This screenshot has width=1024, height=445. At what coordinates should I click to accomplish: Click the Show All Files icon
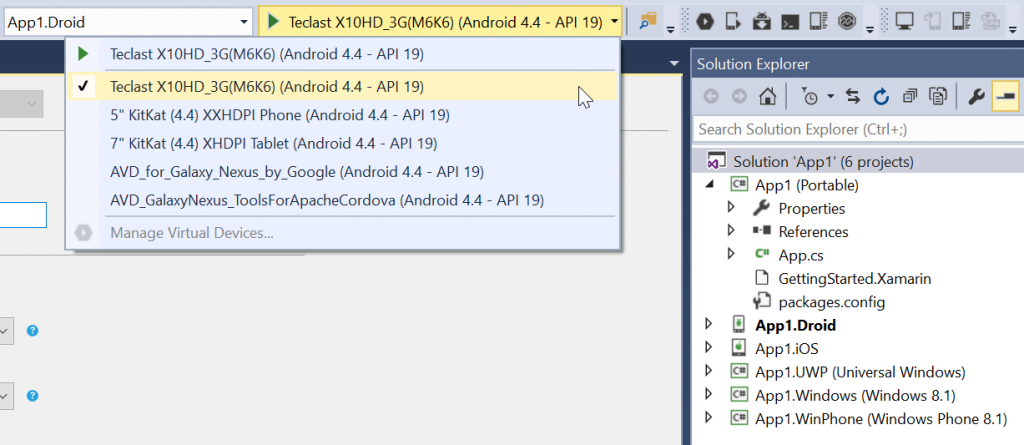[x=938, y=97]
